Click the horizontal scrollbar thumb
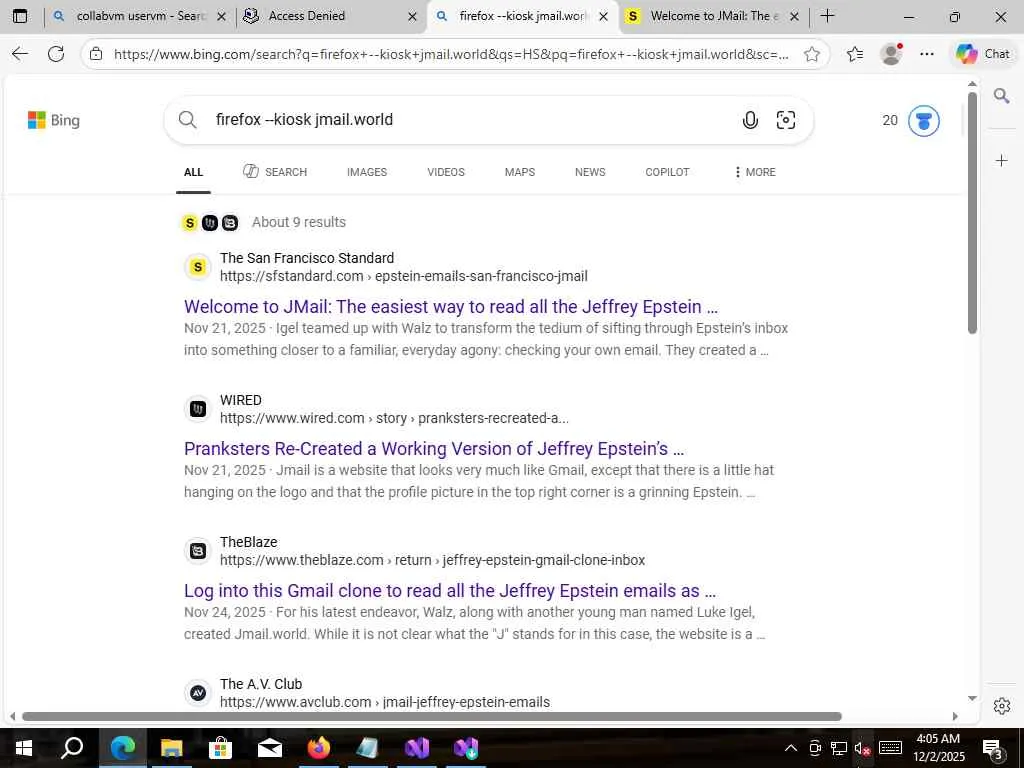The width and height of the screenshot is (1024, 768). [432, 716]
